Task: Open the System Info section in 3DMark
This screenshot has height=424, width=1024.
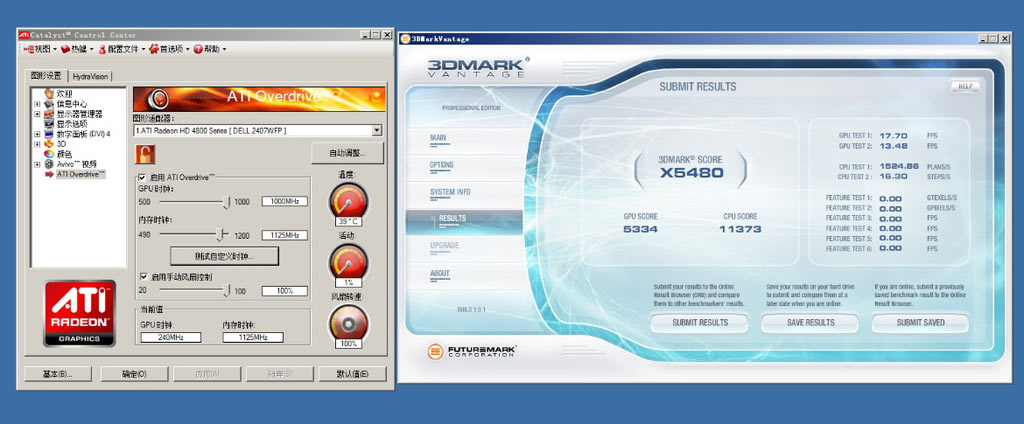Action: click(x=450, y=192)
